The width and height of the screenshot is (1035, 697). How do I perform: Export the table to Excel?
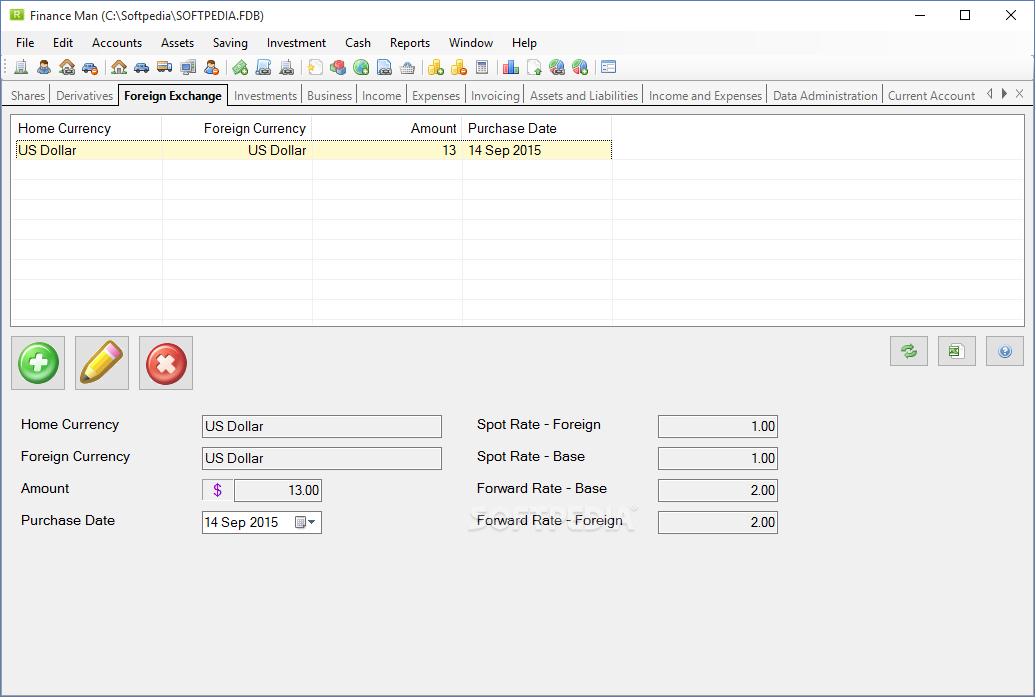956,351
